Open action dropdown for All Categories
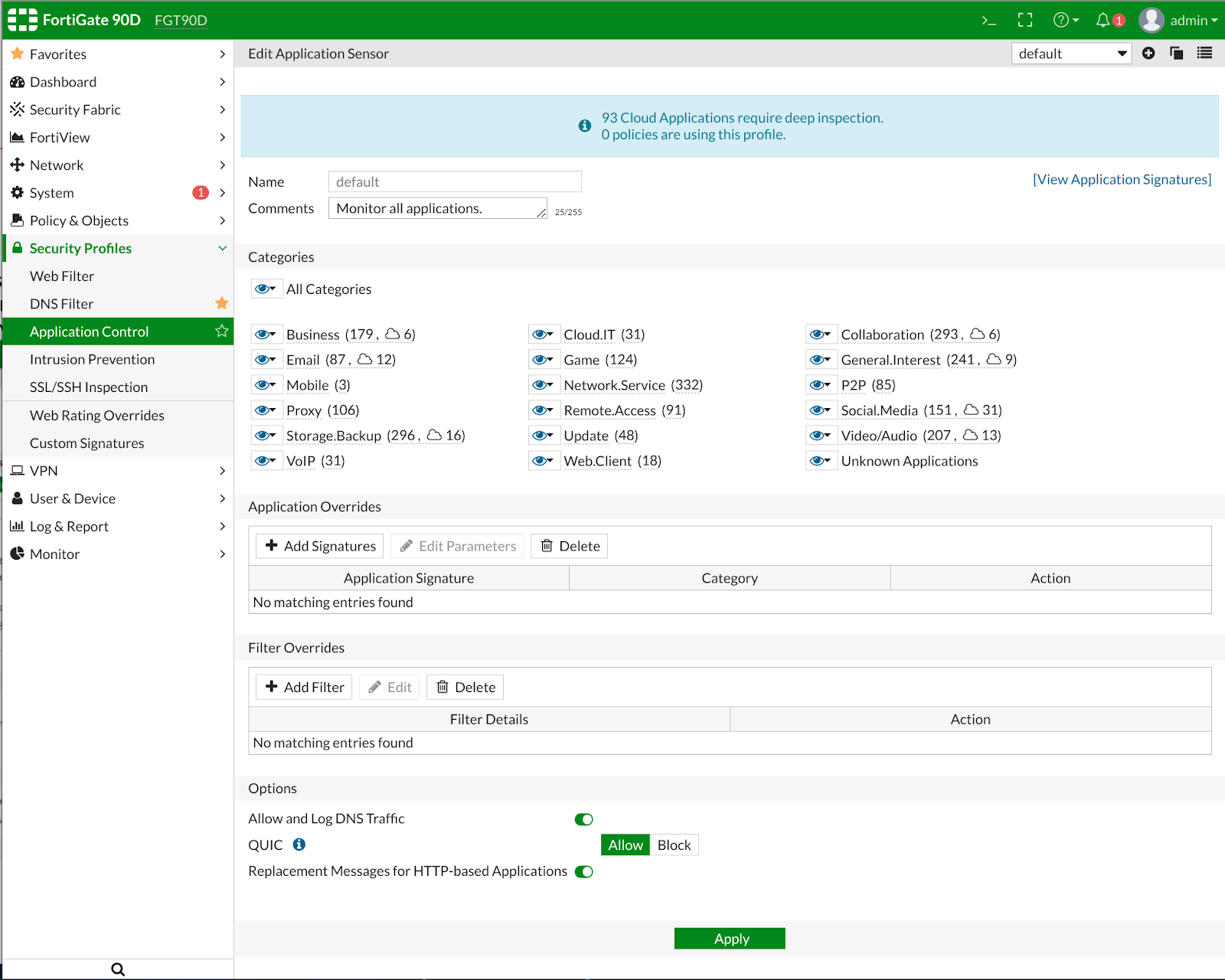The height and width of the screenshot is (980, 1225). pos(266,289)
